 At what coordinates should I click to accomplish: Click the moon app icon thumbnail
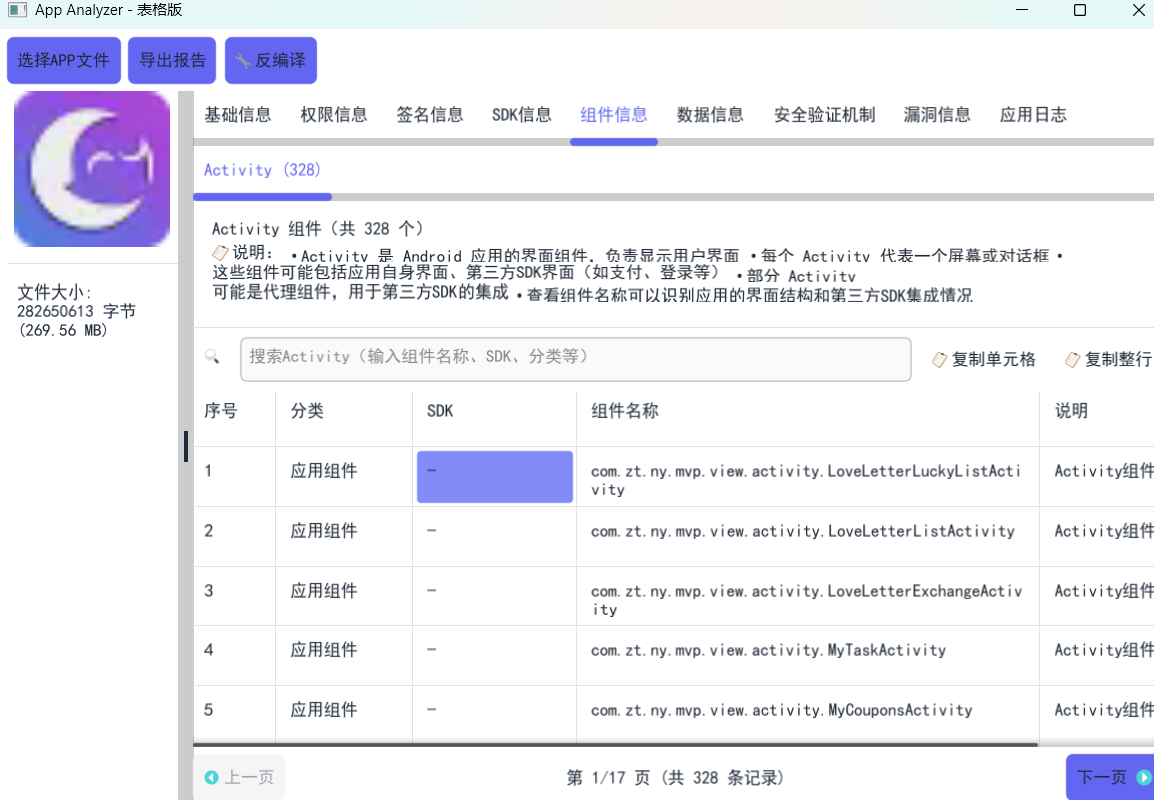pyautogui.click(x=92, y=169)
